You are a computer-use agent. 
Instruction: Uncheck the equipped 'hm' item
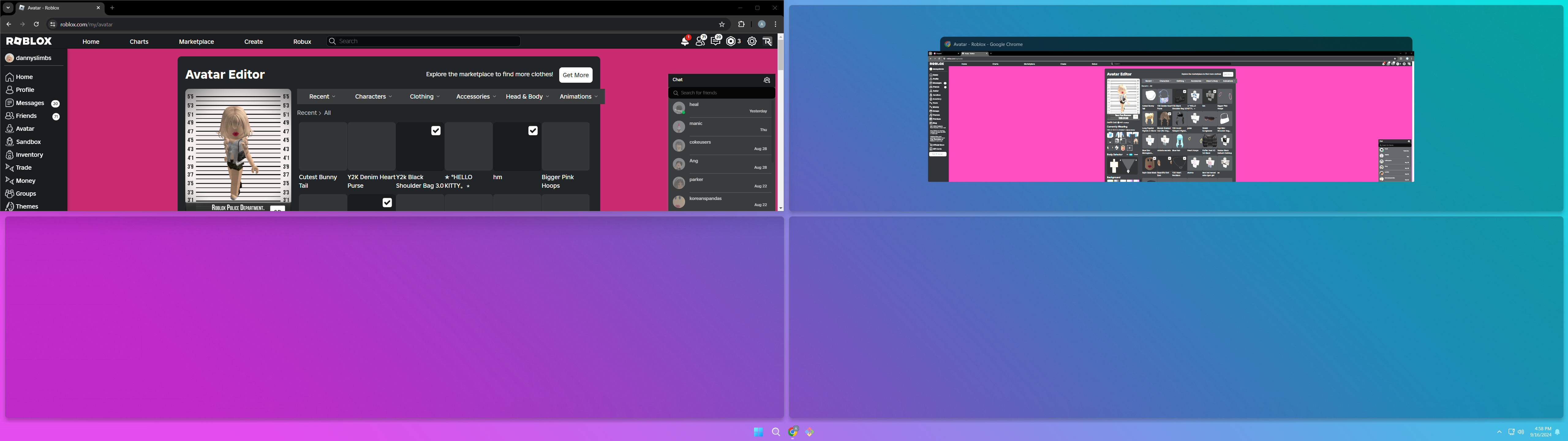click(533, 131)
